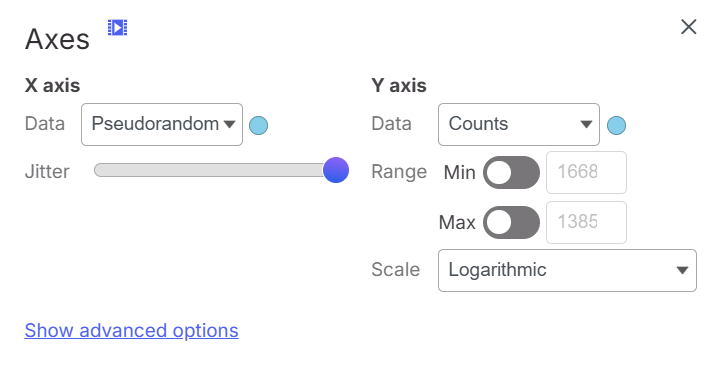Close the Axes settings panel
Viewport: 721px width, 365px height.
pos(688,27)
